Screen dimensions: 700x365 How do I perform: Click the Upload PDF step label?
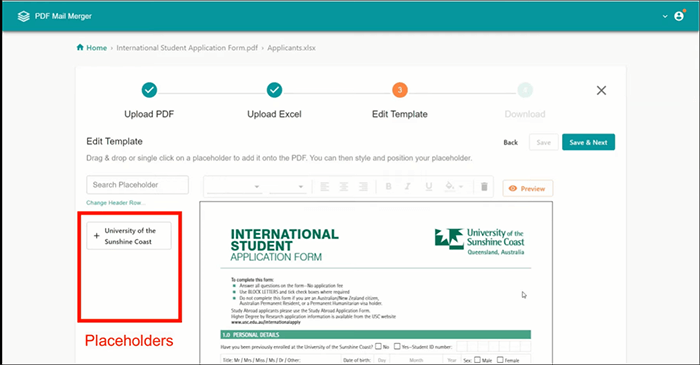click(x=149, y=114)
